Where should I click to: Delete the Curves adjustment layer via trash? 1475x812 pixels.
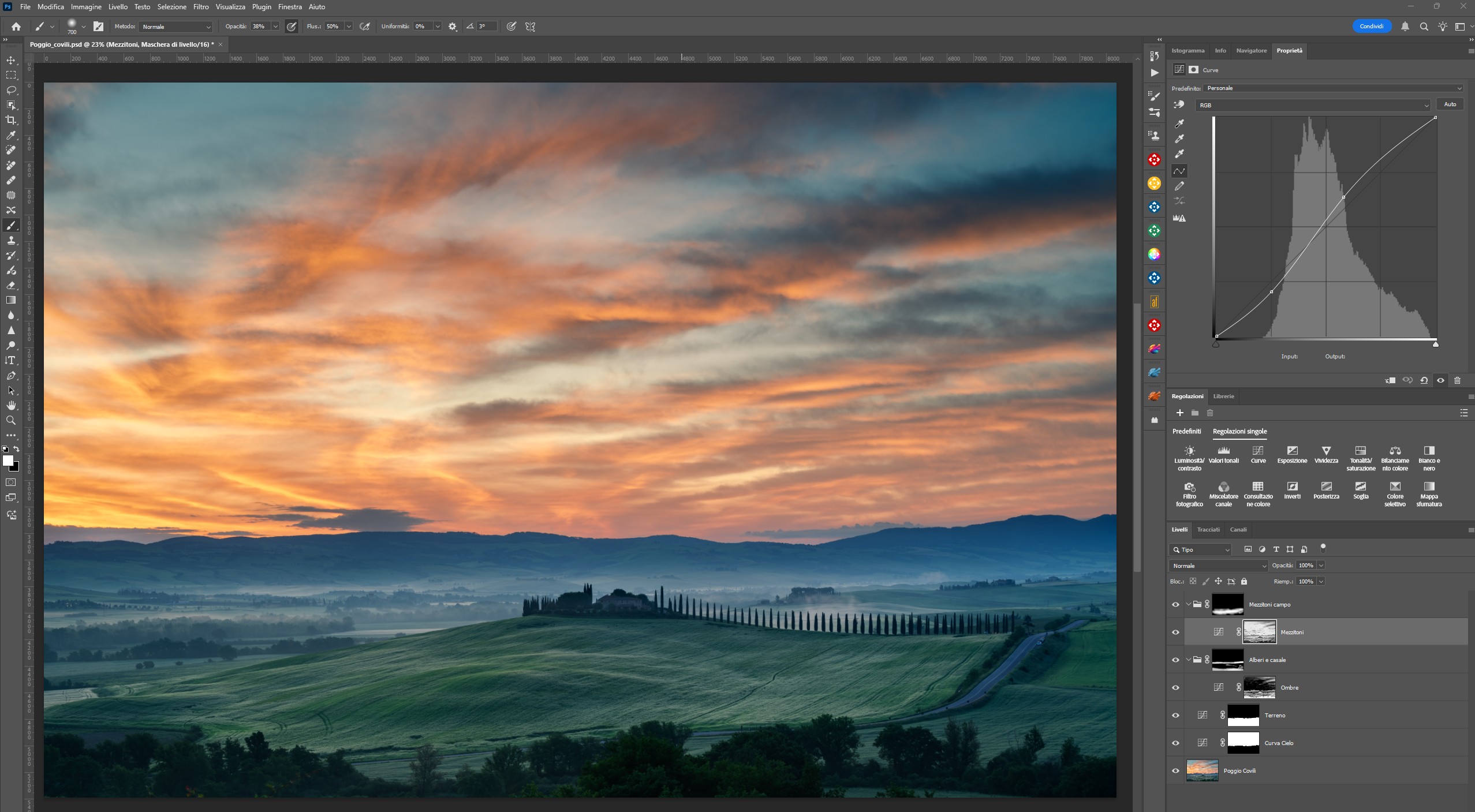click(1457, 380)
